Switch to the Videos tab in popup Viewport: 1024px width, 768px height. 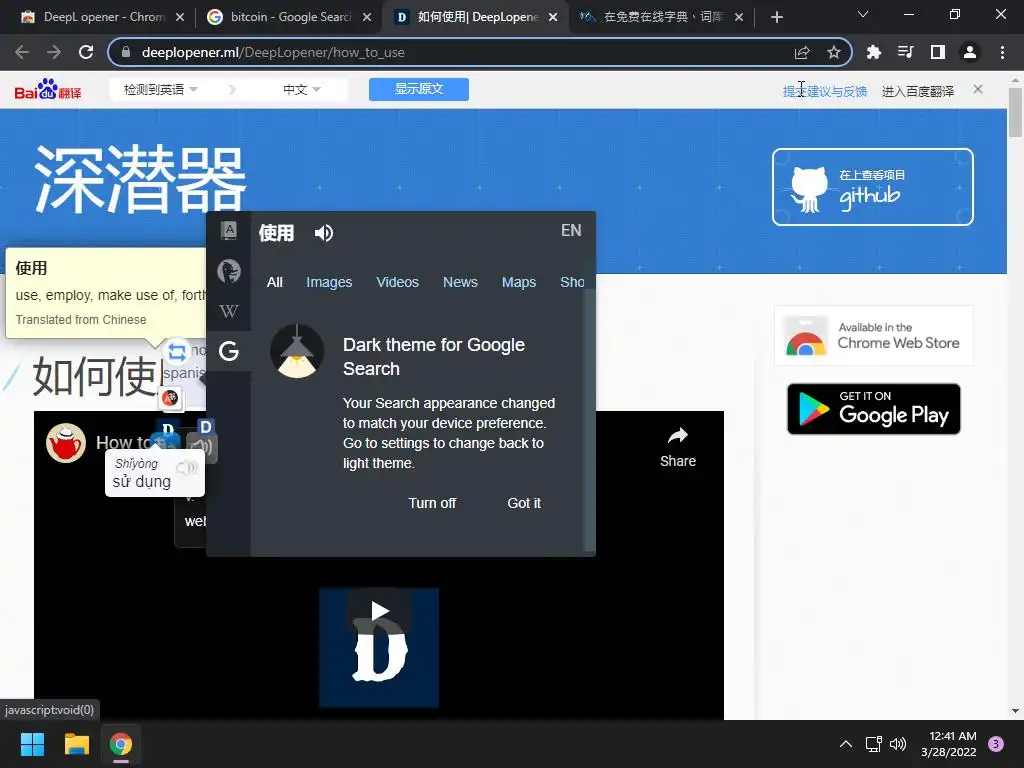397,282
